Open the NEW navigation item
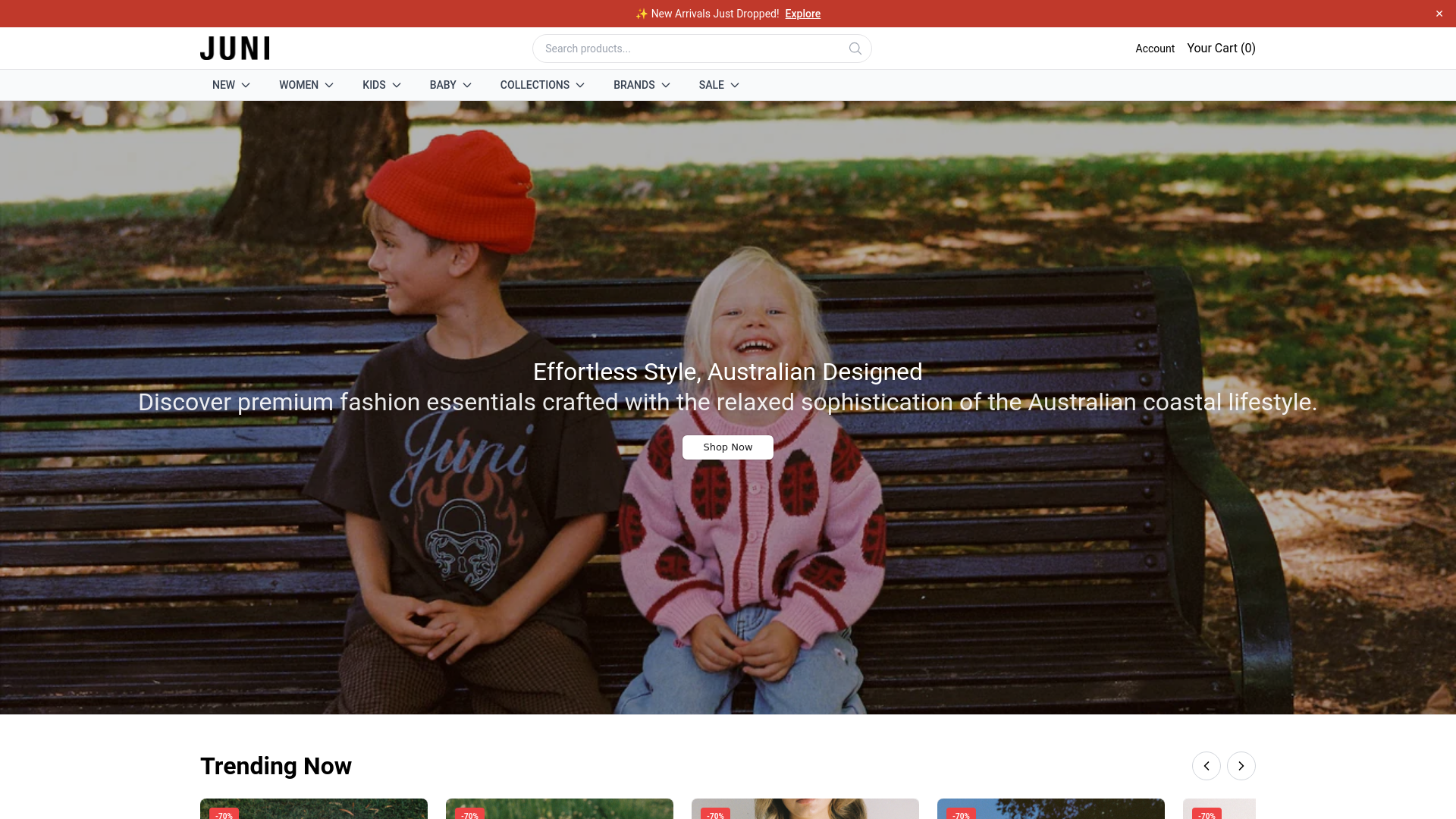The image size is (1456, 819). tap(224, 85)
